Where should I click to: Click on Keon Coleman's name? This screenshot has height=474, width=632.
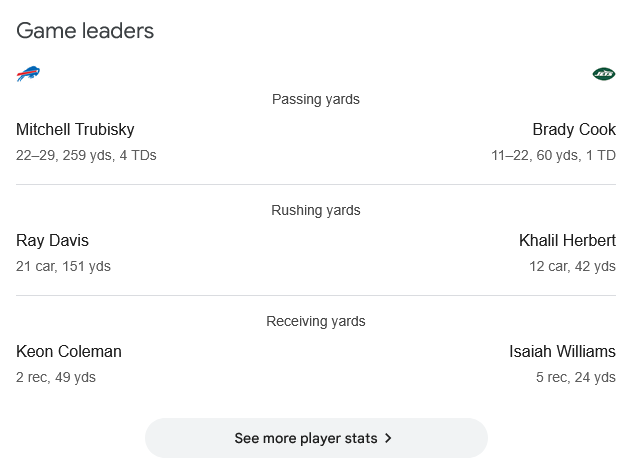[69, 351]
